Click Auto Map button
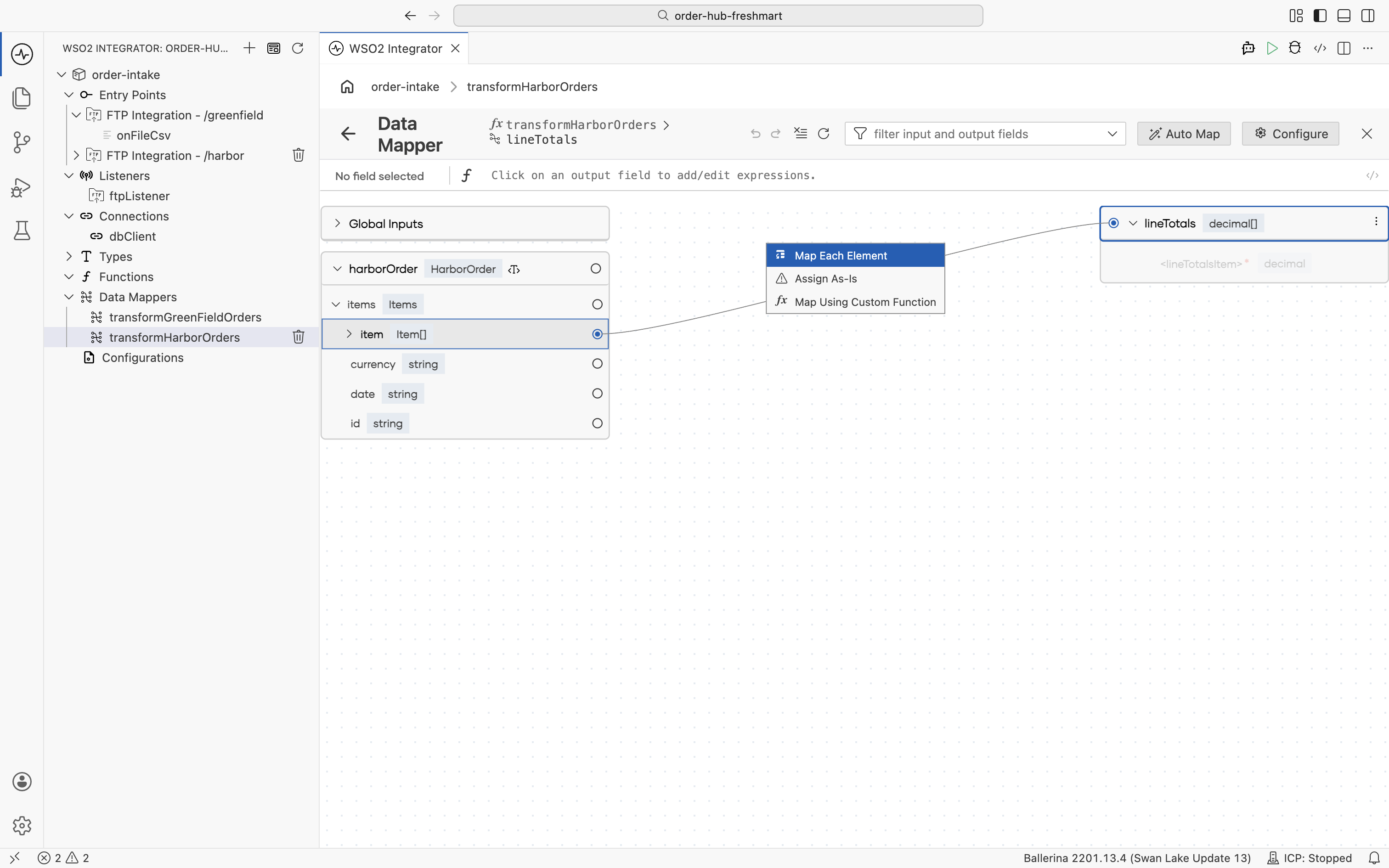The width and height of the screenshot is (1389, 868). (1184, 134)
